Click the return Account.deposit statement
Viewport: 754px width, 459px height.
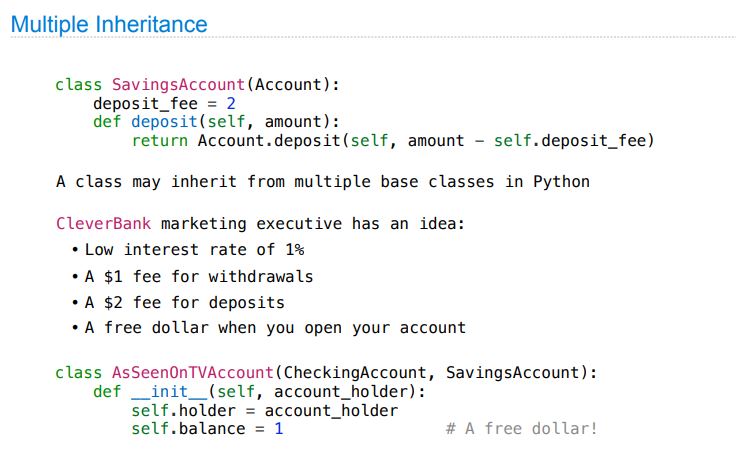(393, 141)
